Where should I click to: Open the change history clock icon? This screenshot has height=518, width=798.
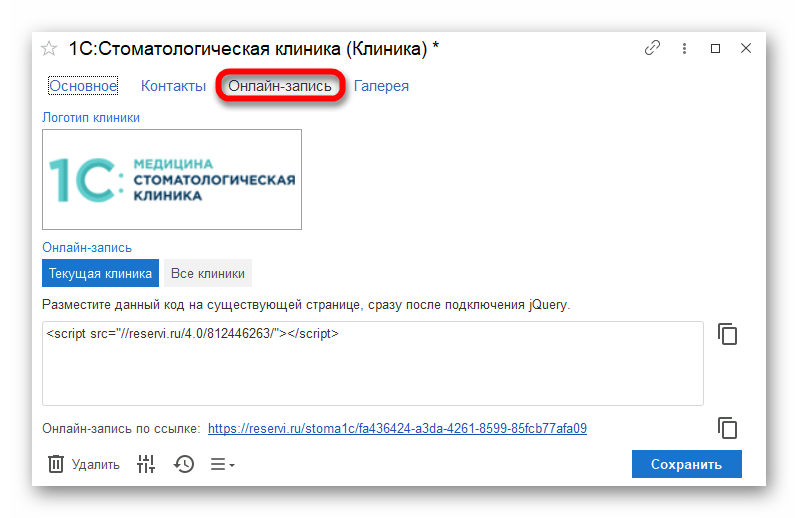[x=184, y=464]
